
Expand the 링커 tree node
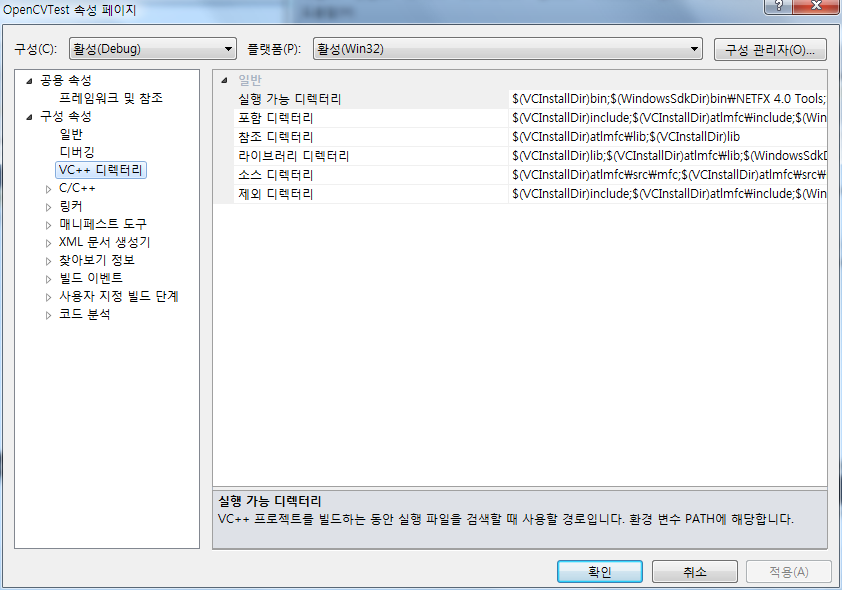point(47,206)
